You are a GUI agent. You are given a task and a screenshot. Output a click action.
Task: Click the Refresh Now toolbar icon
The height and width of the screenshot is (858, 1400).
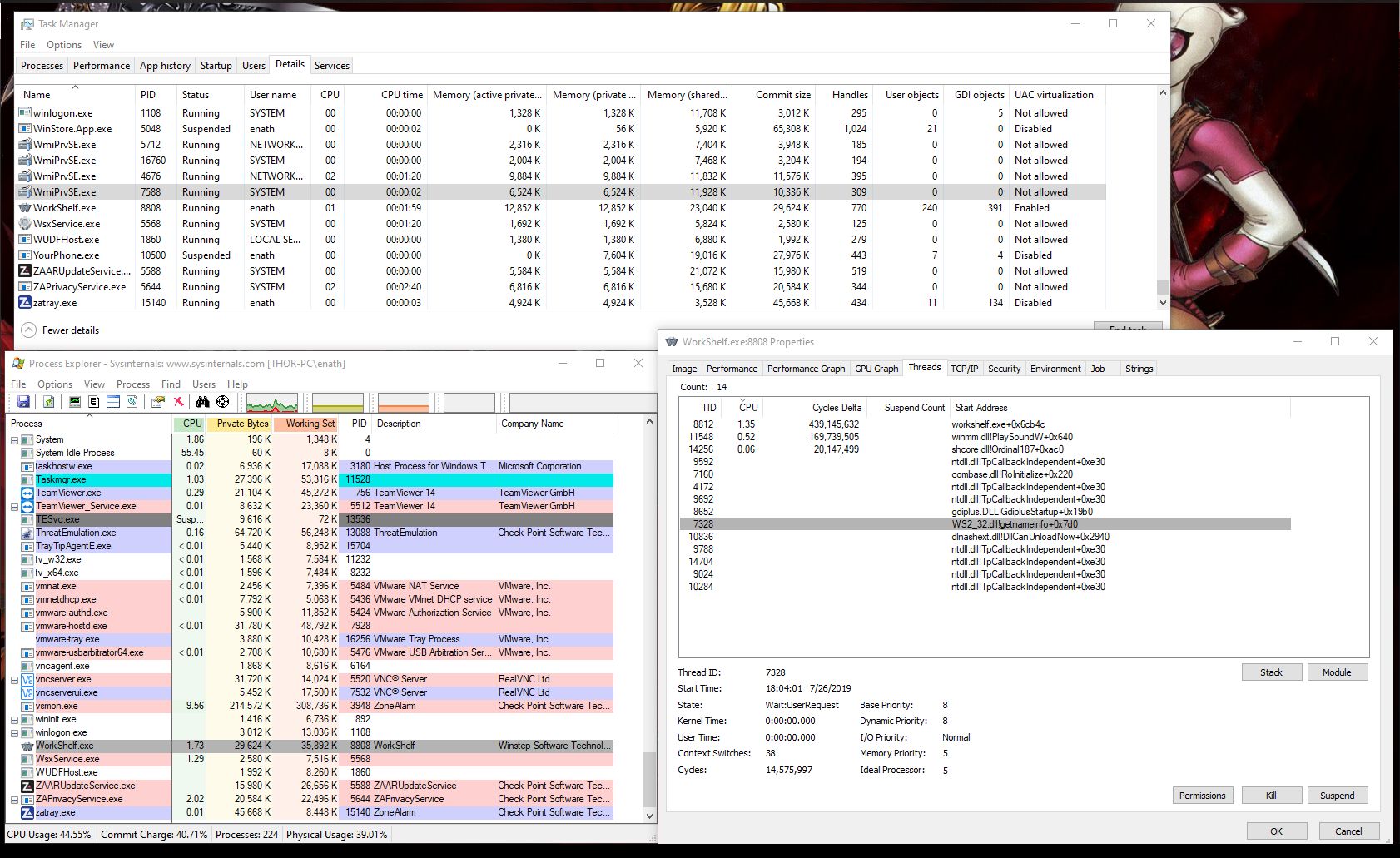(49, 402)
